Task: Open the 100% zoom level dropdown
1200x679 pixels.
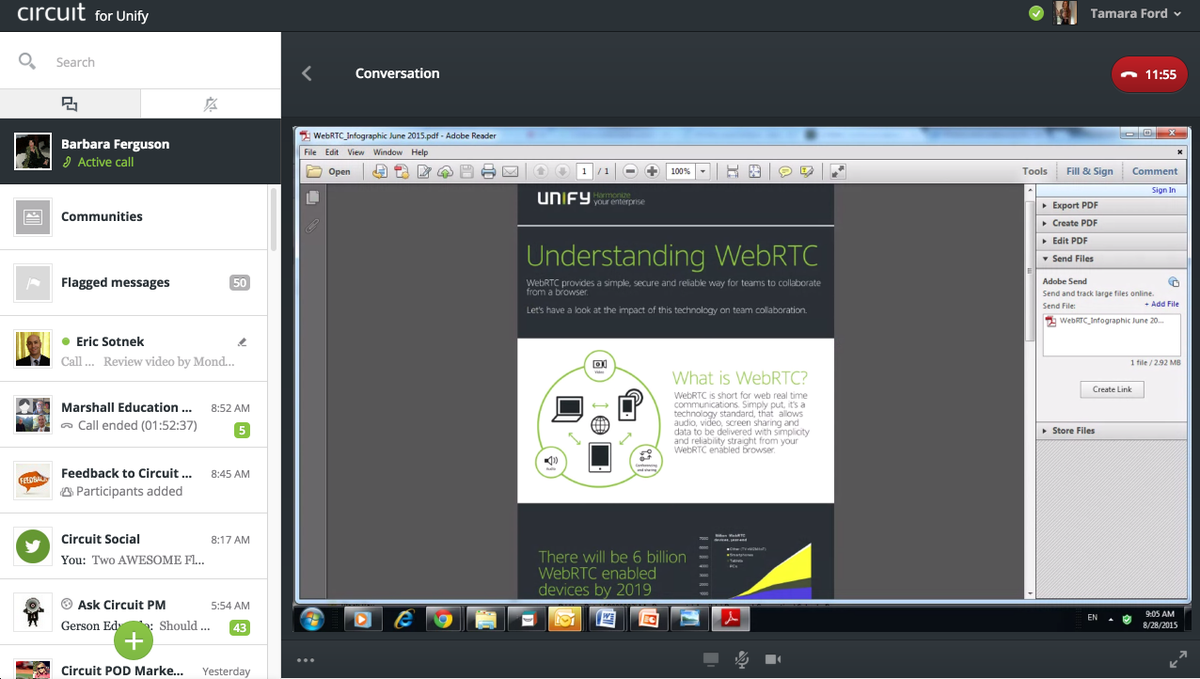Action: pyautogui.click(x=703, y=172)
